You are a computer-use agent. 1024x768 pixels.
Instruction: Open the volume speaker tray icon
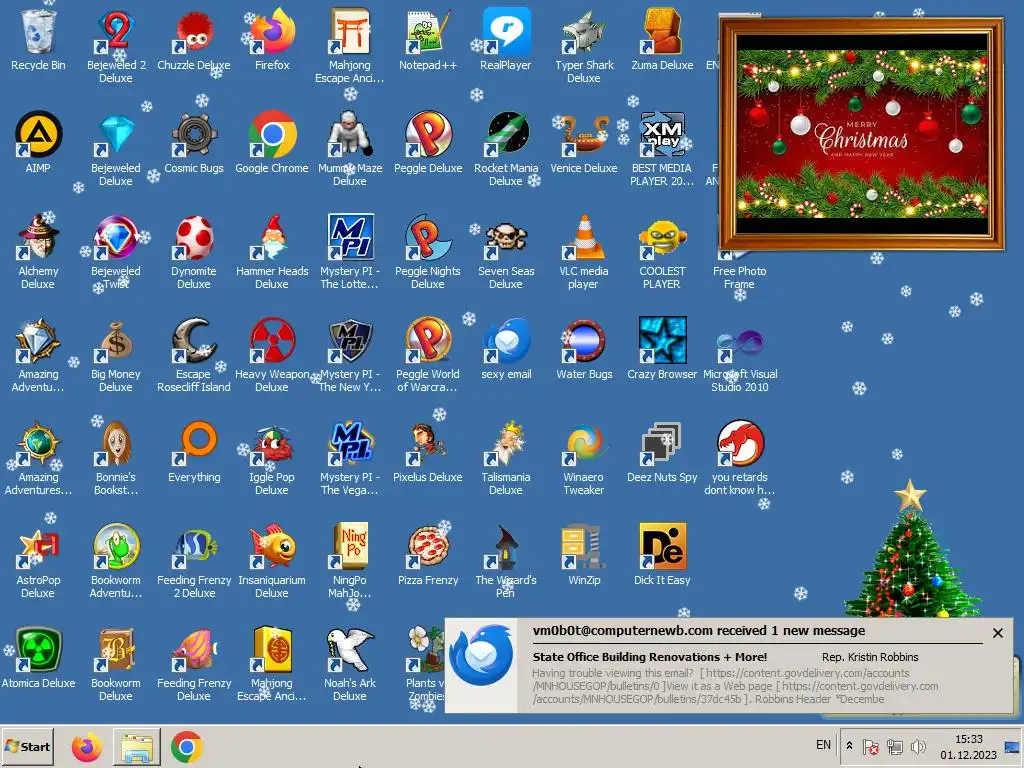(918, 746)
